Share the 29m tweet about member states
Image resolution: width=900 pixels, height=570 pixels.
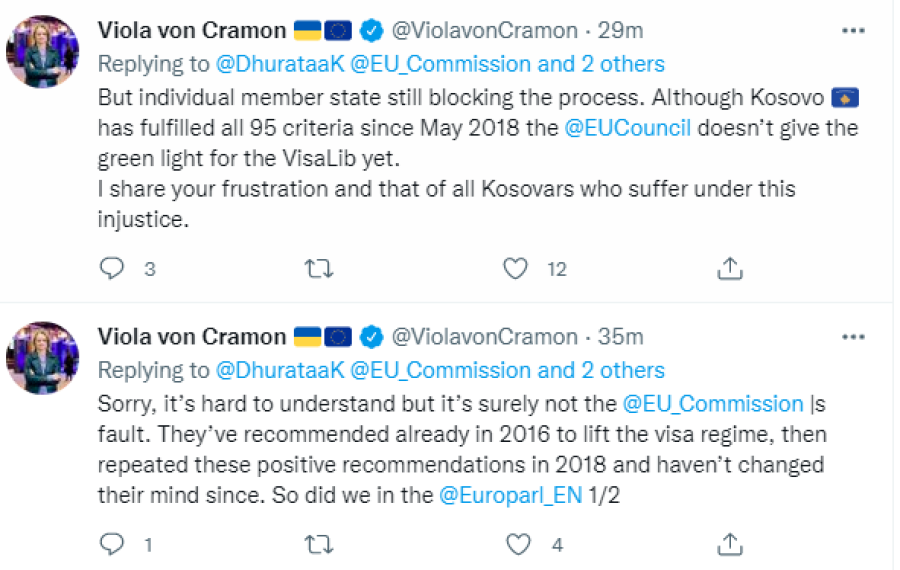coord(730,268)
